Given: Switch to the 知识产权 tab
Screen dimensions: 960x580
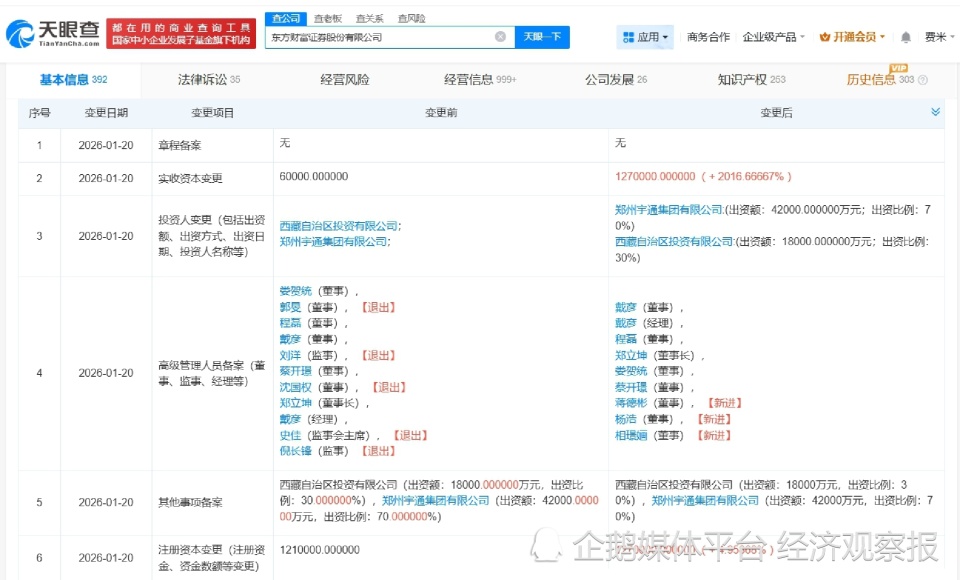Looking at the screenshot, I should tap(741, 79).
